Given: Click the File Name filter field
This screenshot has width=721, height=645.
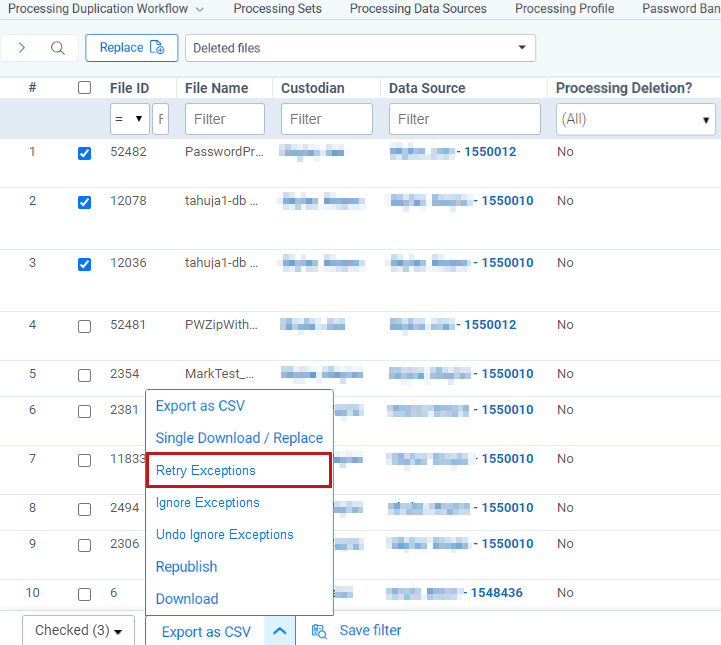Looking at the screenshot, I should 225,119.
